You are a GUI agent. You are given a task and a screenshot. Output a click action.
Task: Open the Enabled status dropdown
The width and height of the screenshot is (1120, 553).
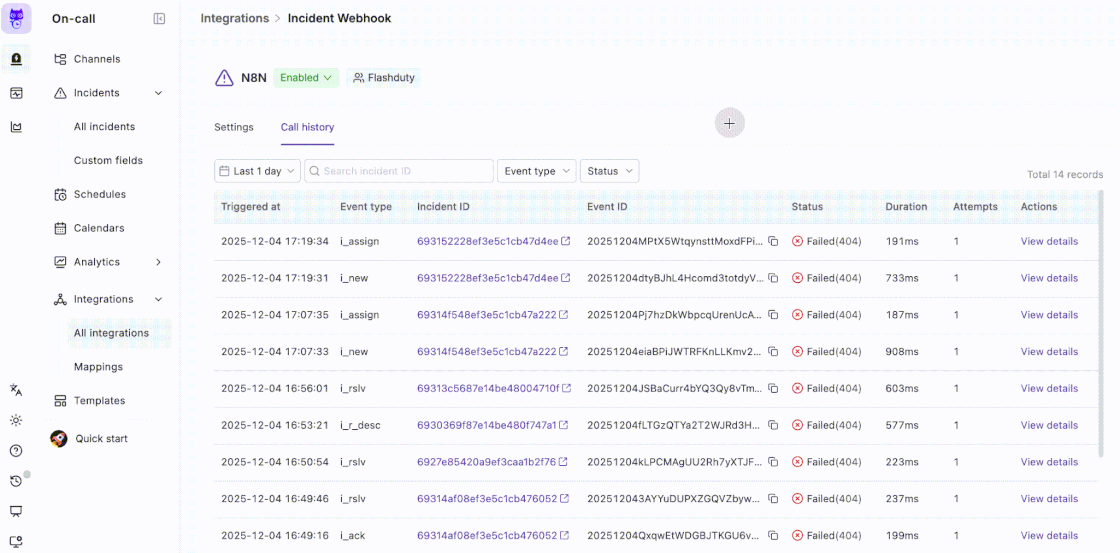pos(306,78)
